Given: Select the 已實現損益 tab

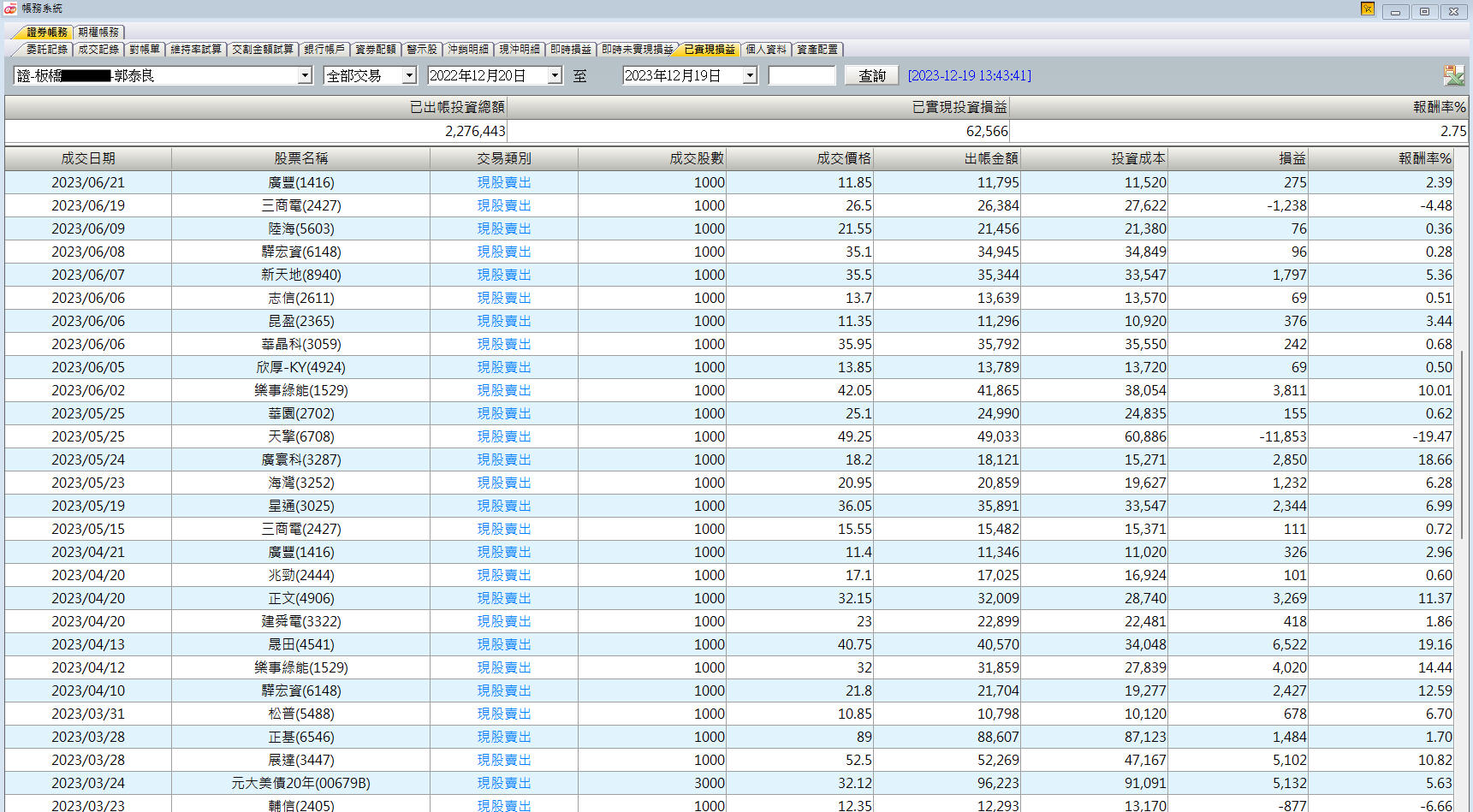Looking at the screenshot, I should click(710, 49).
